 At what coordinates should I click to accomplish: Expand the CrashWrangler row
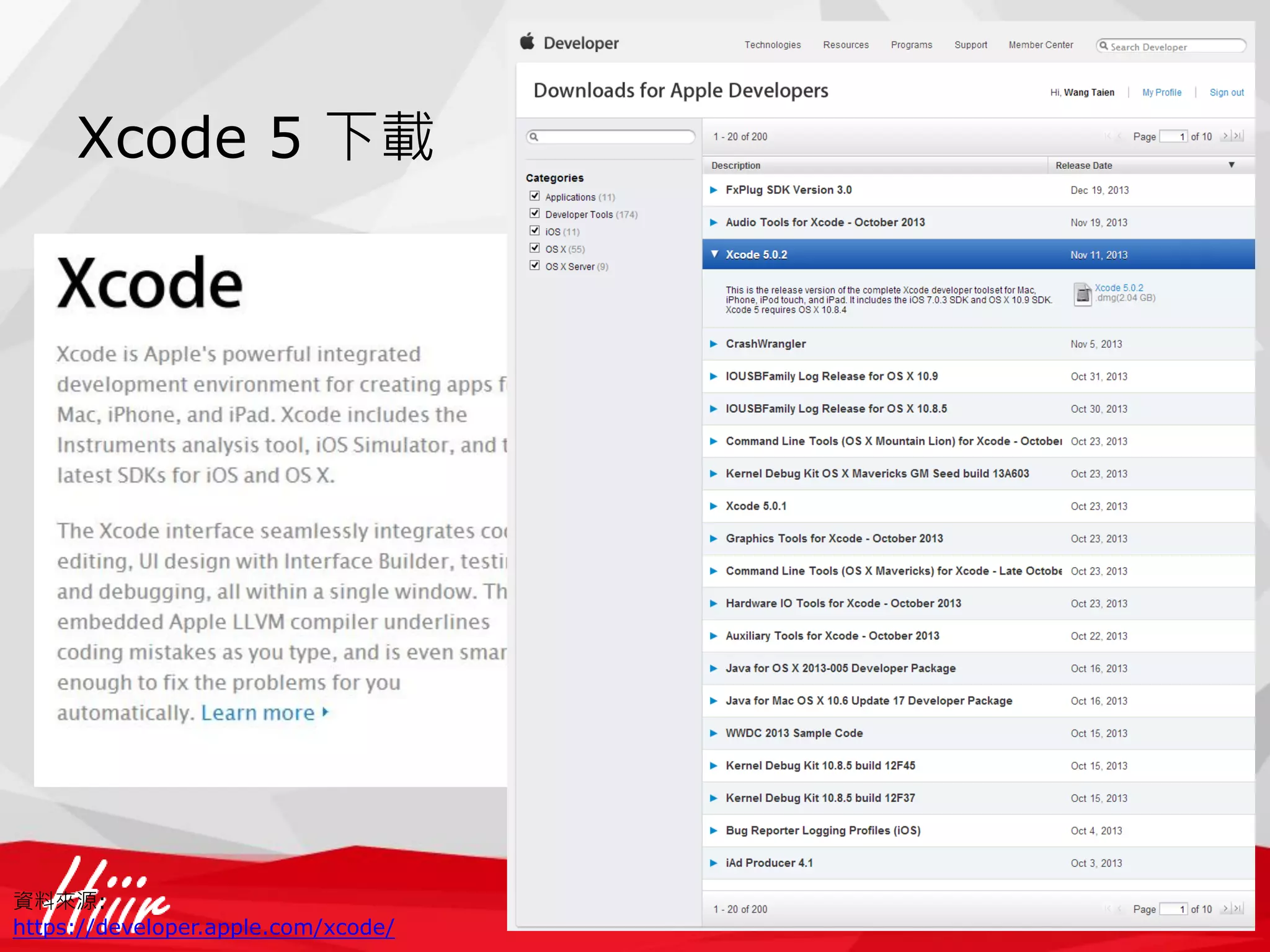tap(714, 344)
